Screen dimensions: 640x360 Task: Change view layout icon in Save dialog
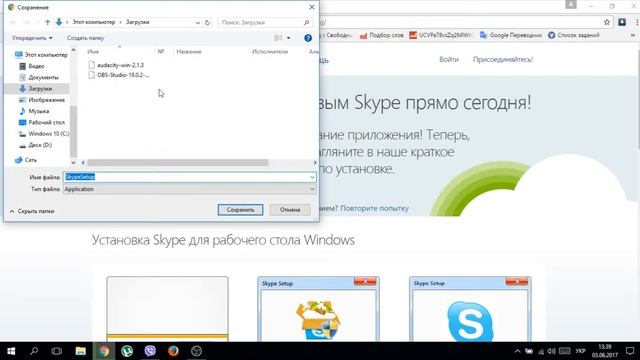click(x=278, y=38)
